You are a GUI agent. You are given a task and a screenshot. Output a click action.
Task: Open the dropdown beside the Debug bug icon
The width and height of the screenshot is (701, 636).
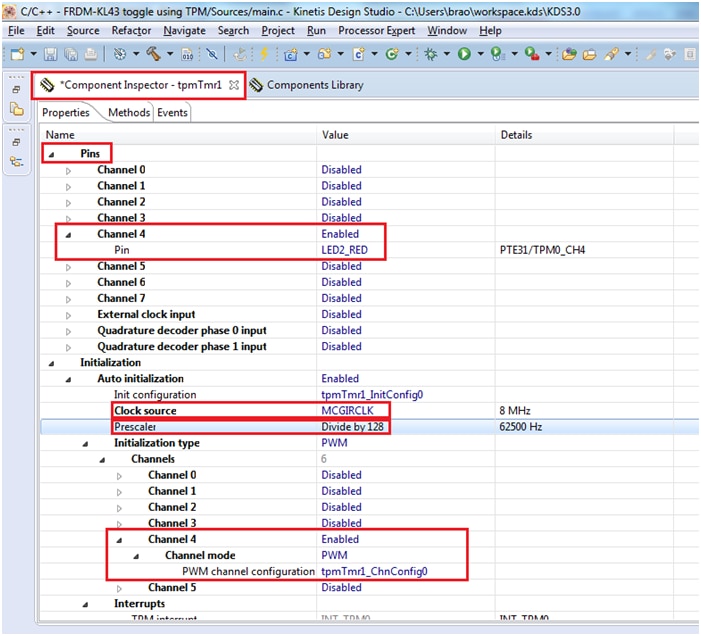point(447,54)
